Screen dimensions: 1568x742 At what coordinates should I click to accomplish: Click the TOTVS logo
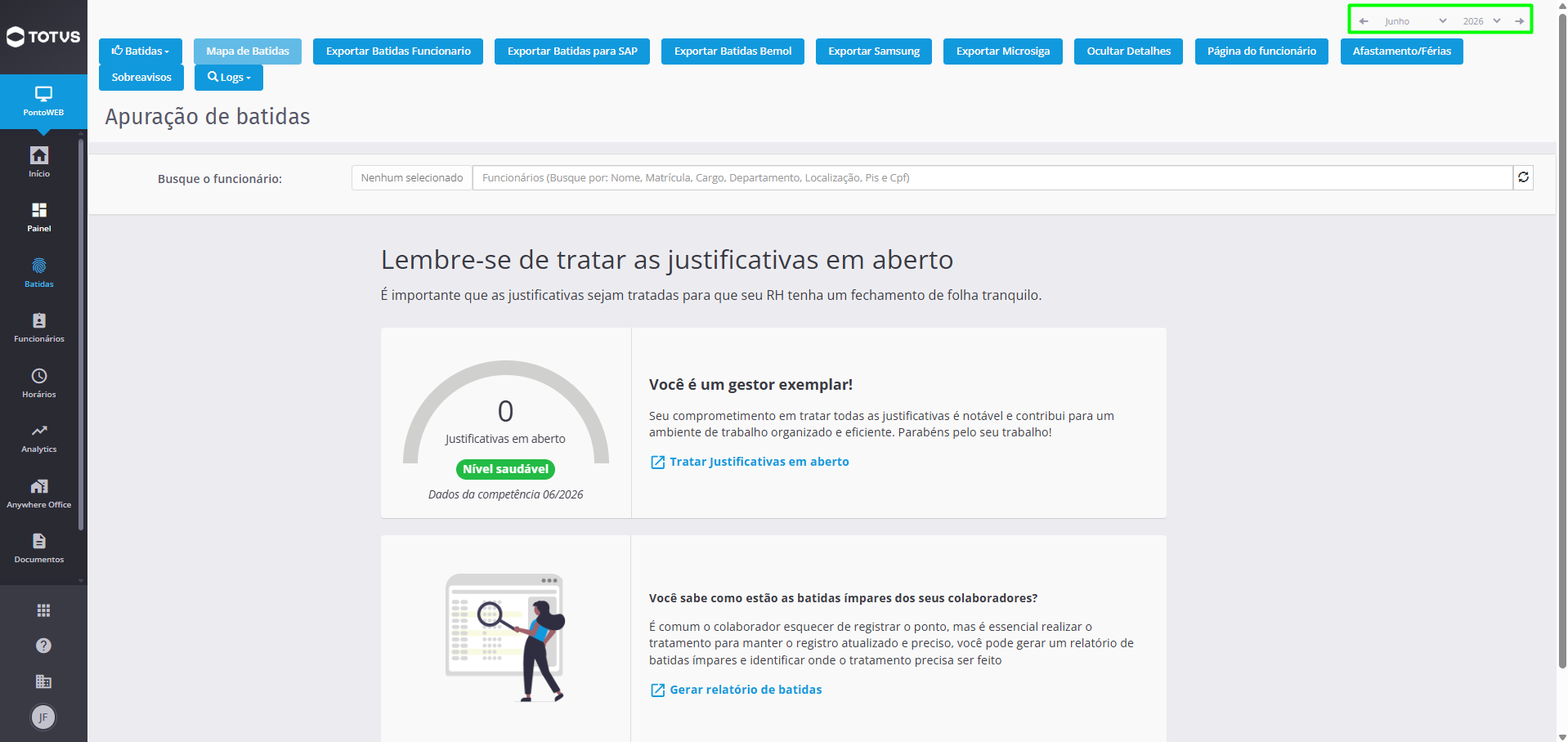pos(43,37)
